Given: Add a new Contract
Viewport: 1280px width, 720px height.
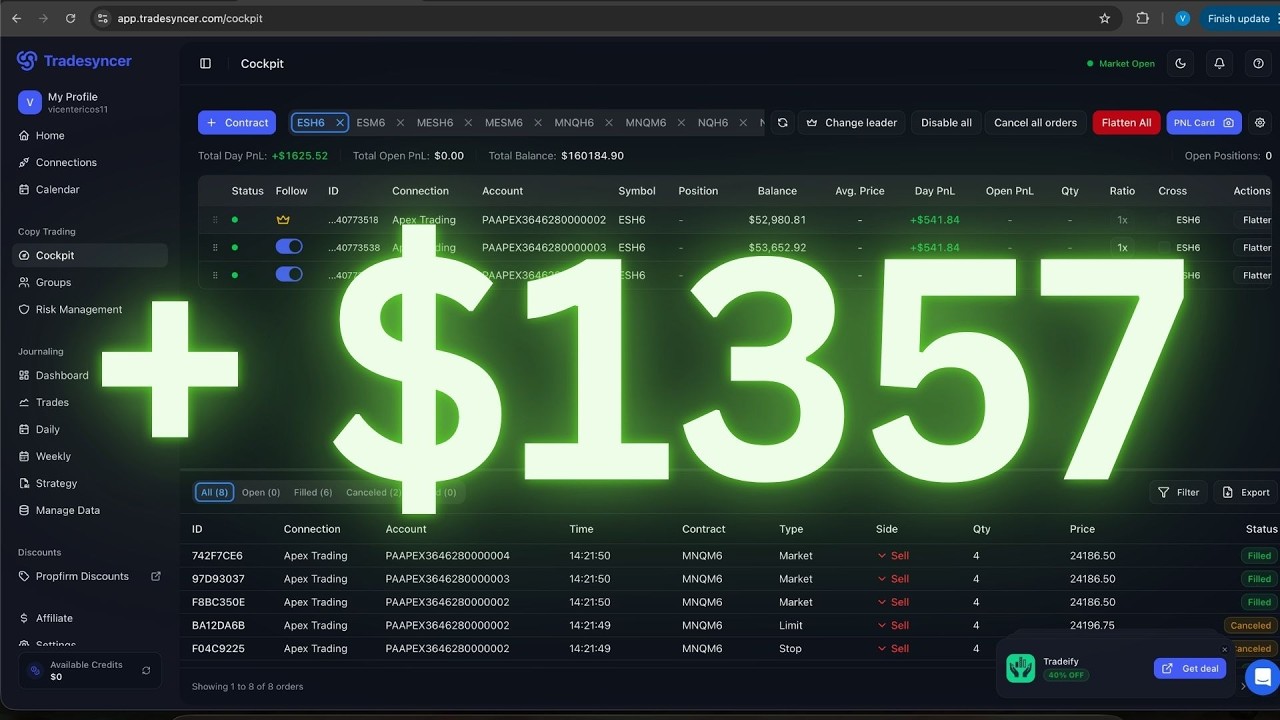Looking at the screenshot, I should [237, 123].
